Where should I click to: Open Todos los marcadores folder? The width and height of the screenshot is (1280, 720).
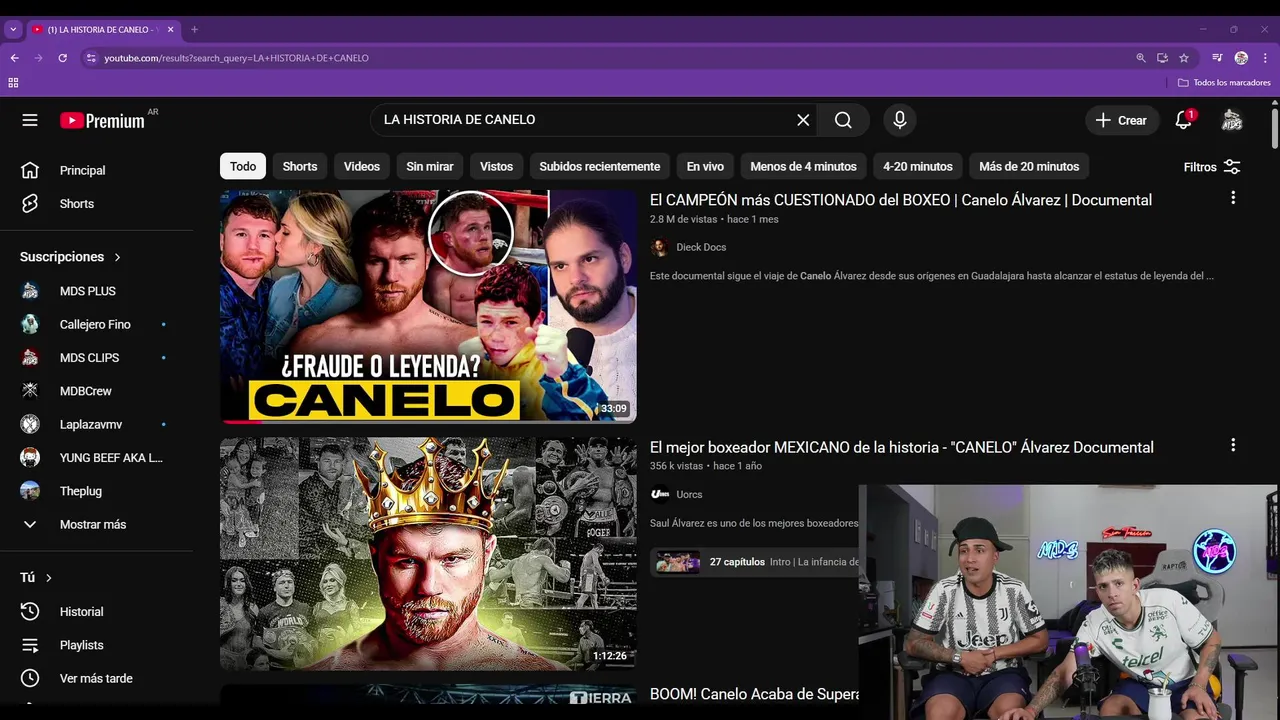click(x=1224, y=82)
